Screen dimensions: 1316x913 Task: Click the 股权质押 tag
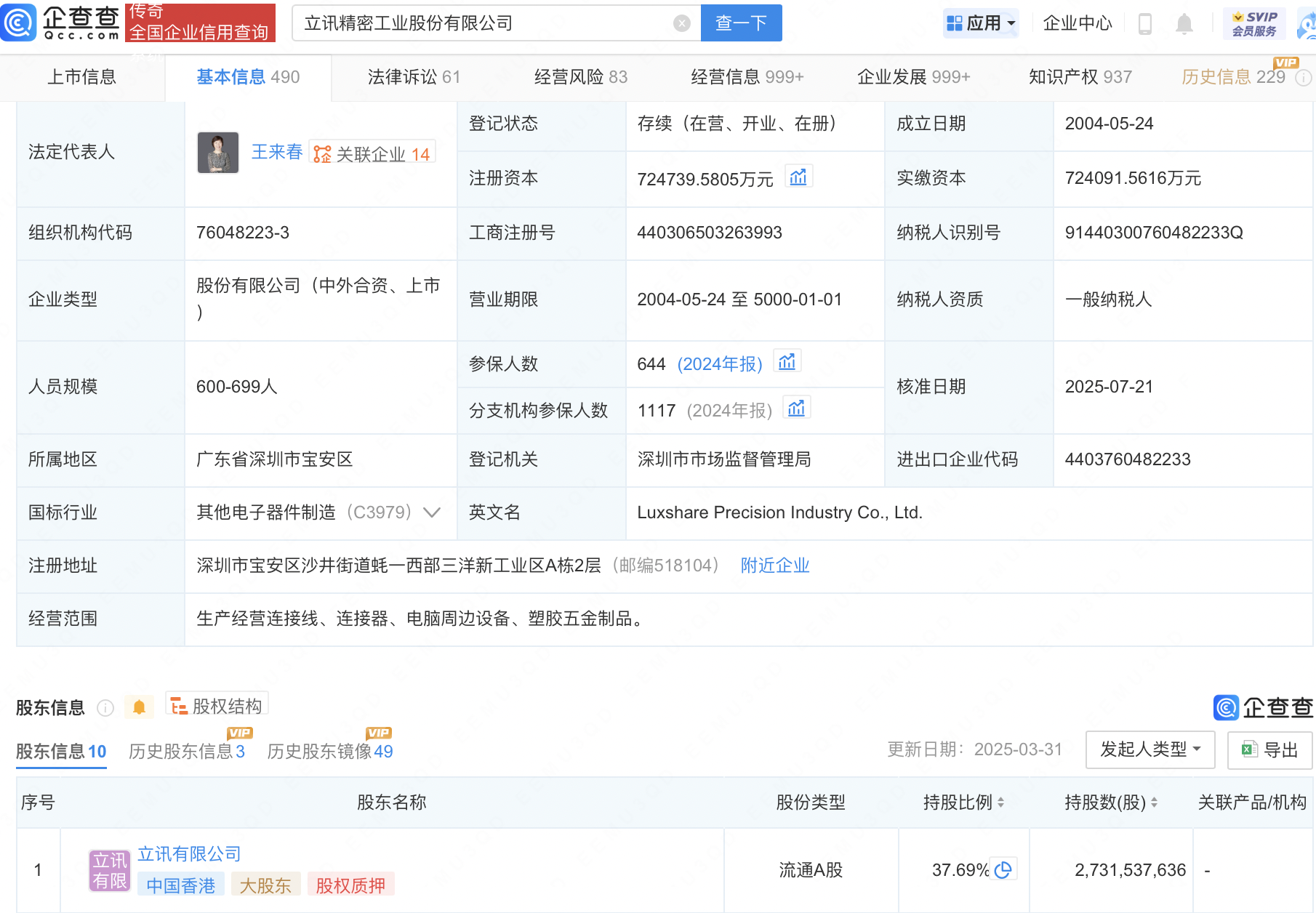tap(350, 885)
